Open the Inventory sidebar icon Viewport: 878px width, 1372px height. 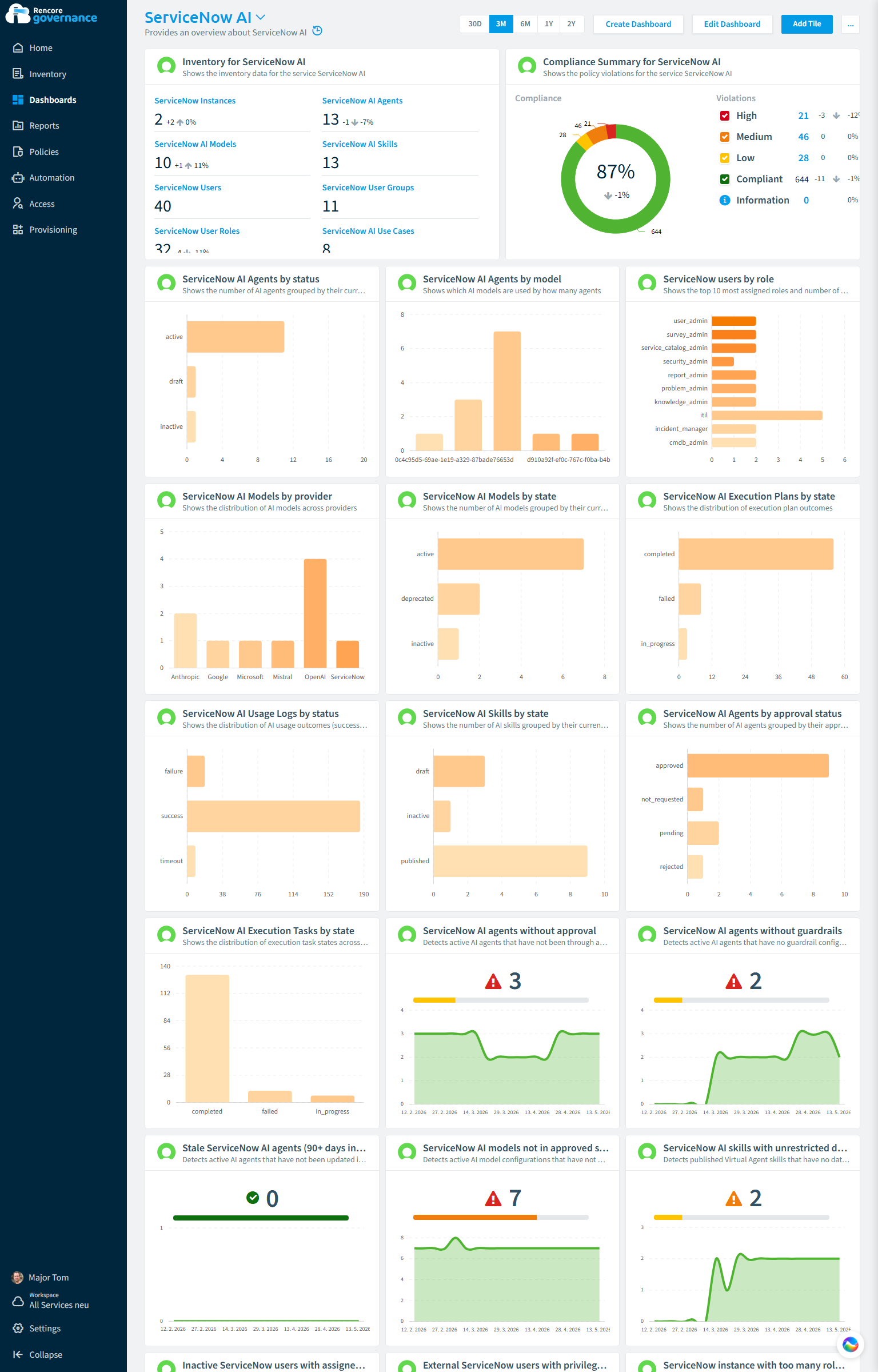(18, 74)
